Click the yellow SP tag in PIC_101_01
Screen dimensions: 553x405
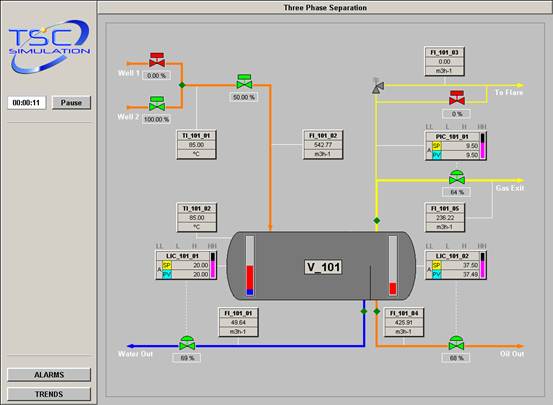pyautogui.click(x=437, y=146)
